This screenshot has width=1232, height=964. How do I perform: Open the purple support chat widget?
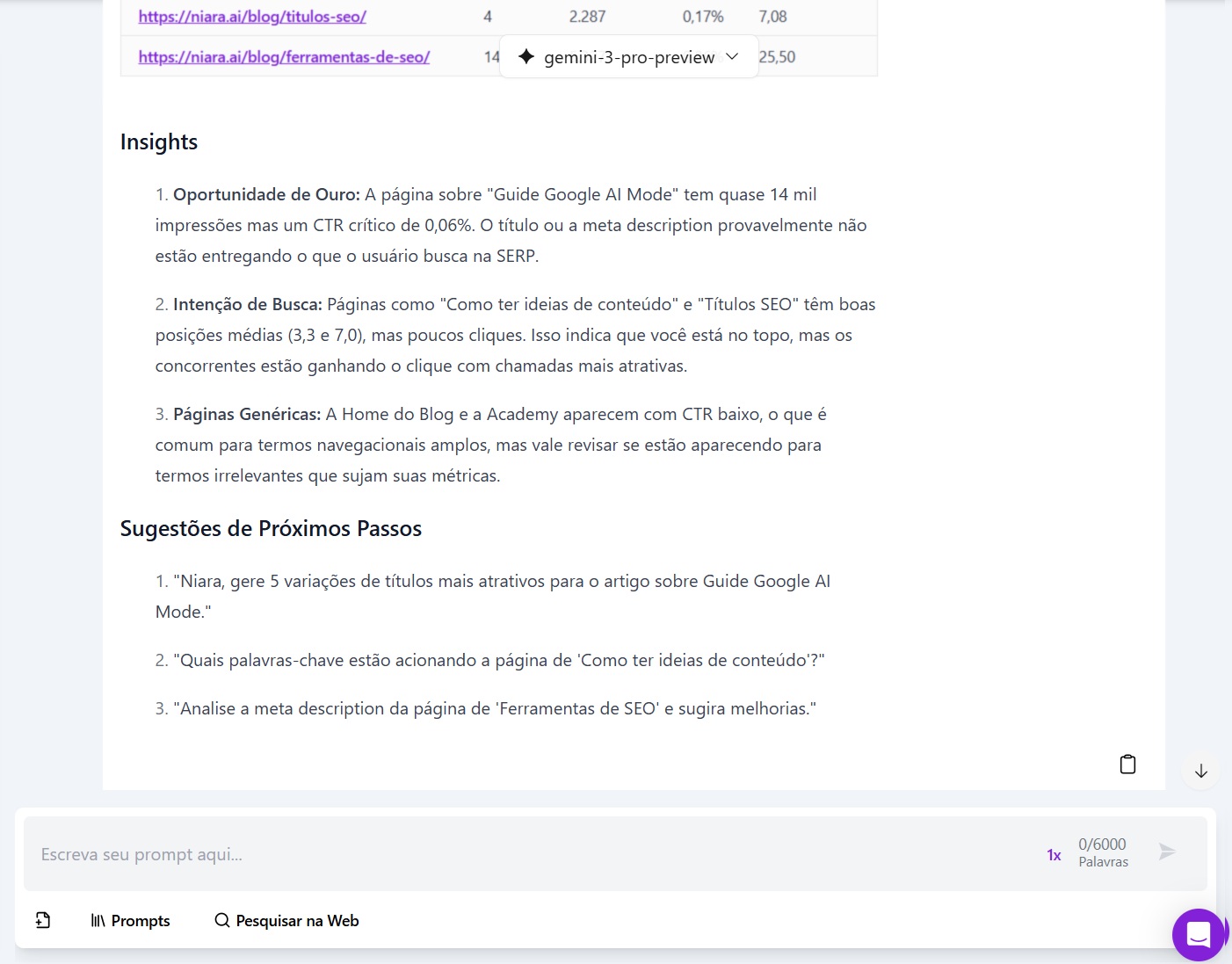coord(1198,934)
